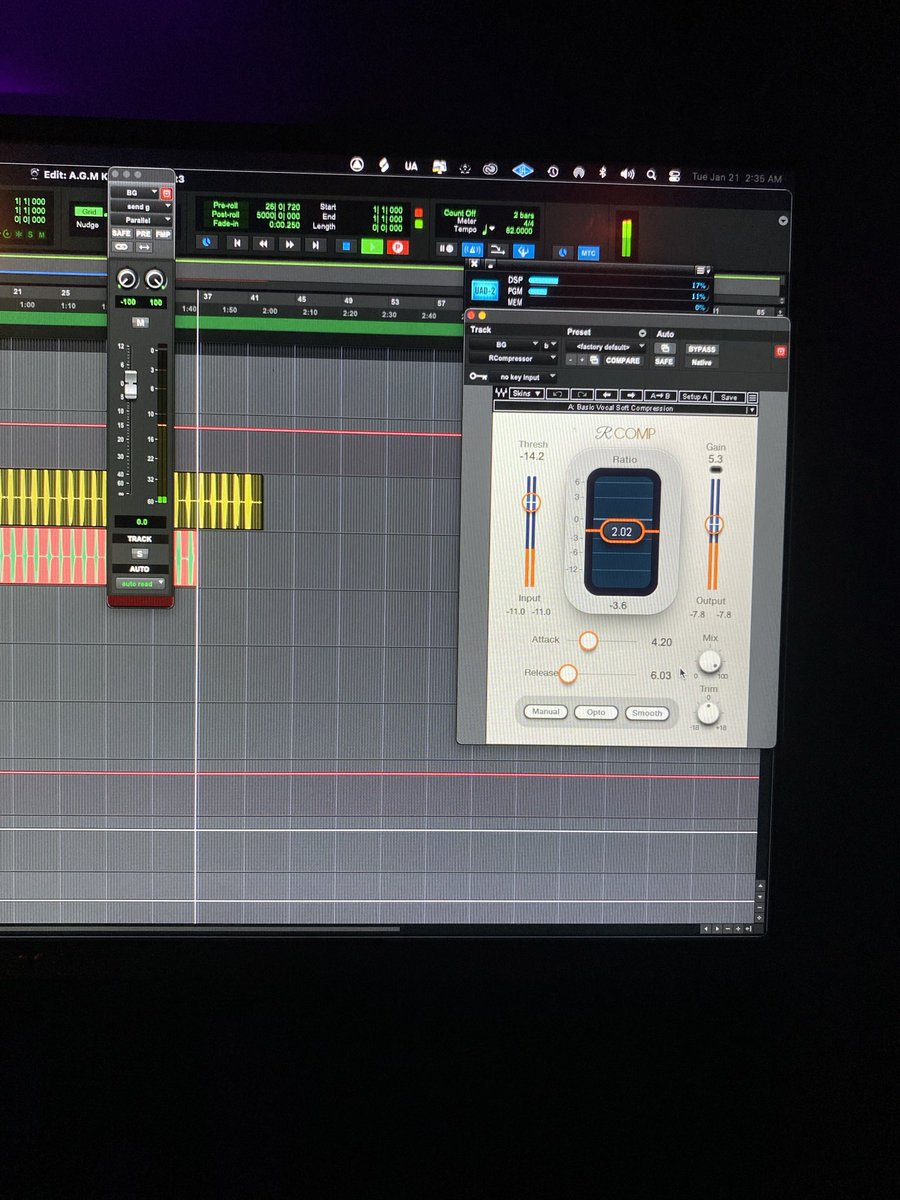Mute the send with M button
Image resolution: width=900 pixels, height=1200 pixels.
pyautogui.click(x=141, y=321)
